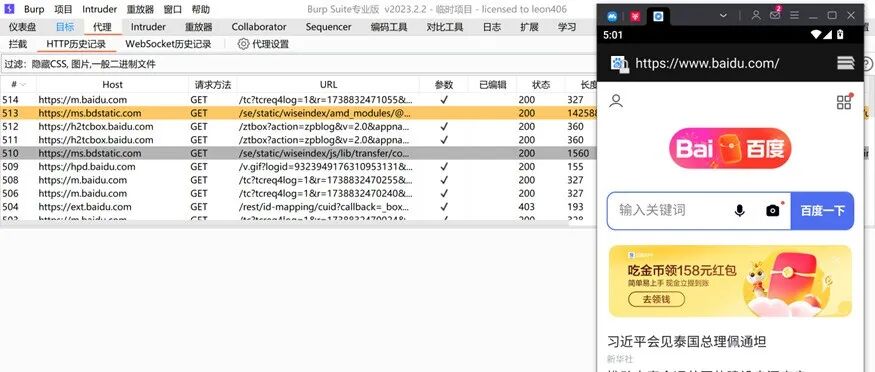Sort by 状态 column header
The width and height of the screenshot is (875, 372).
click(x=541, y=85)
